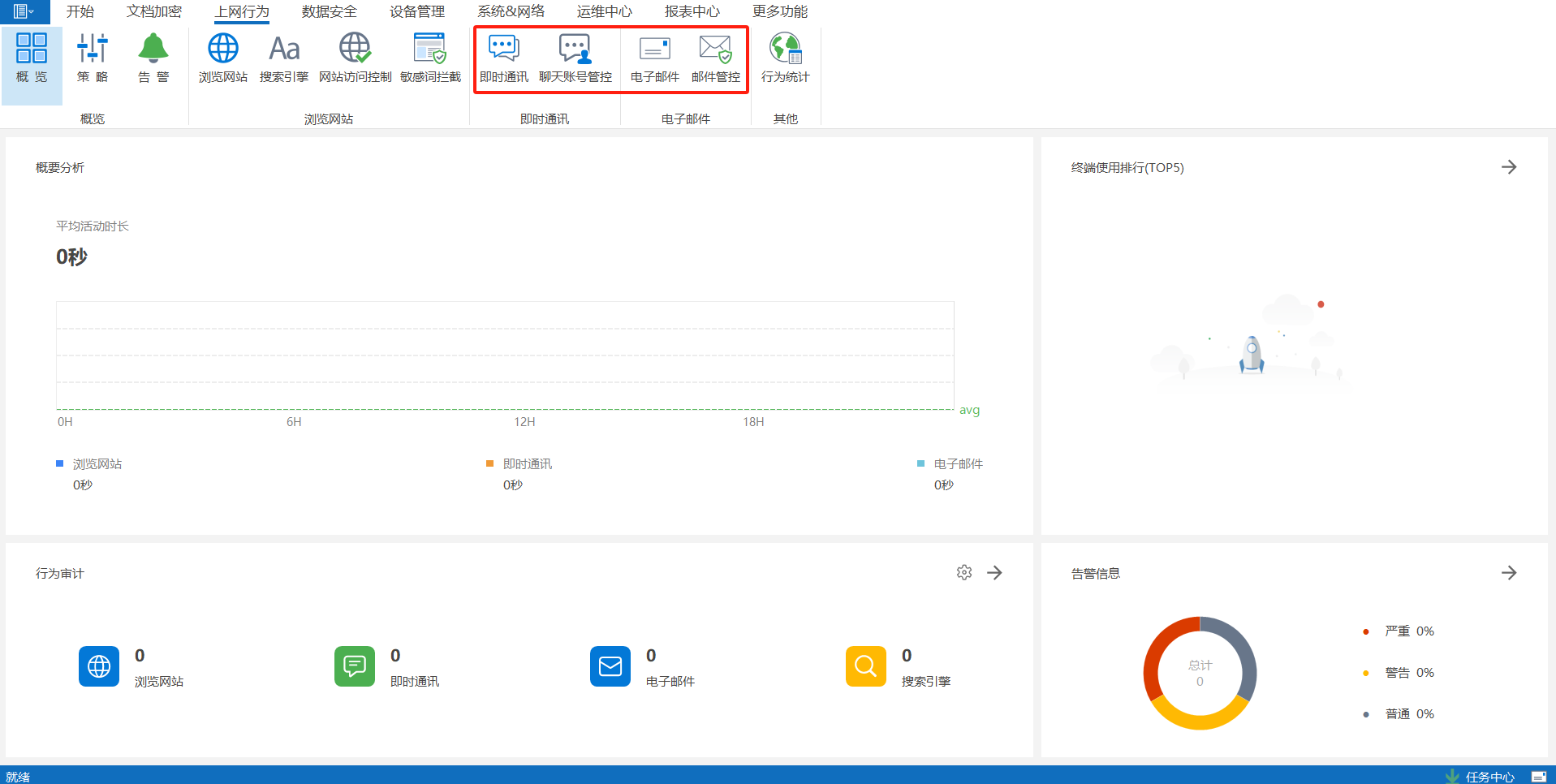
Task: Open the 电子邮件 ribbon tool
Action: click(x=654, y=58)
